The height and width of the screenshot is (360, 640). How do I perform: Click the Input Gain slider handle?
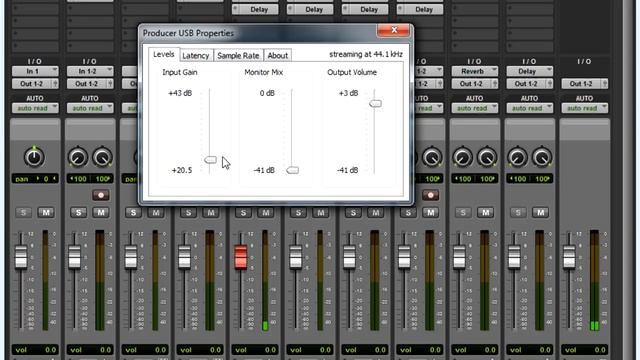click(x=210, y=160)
